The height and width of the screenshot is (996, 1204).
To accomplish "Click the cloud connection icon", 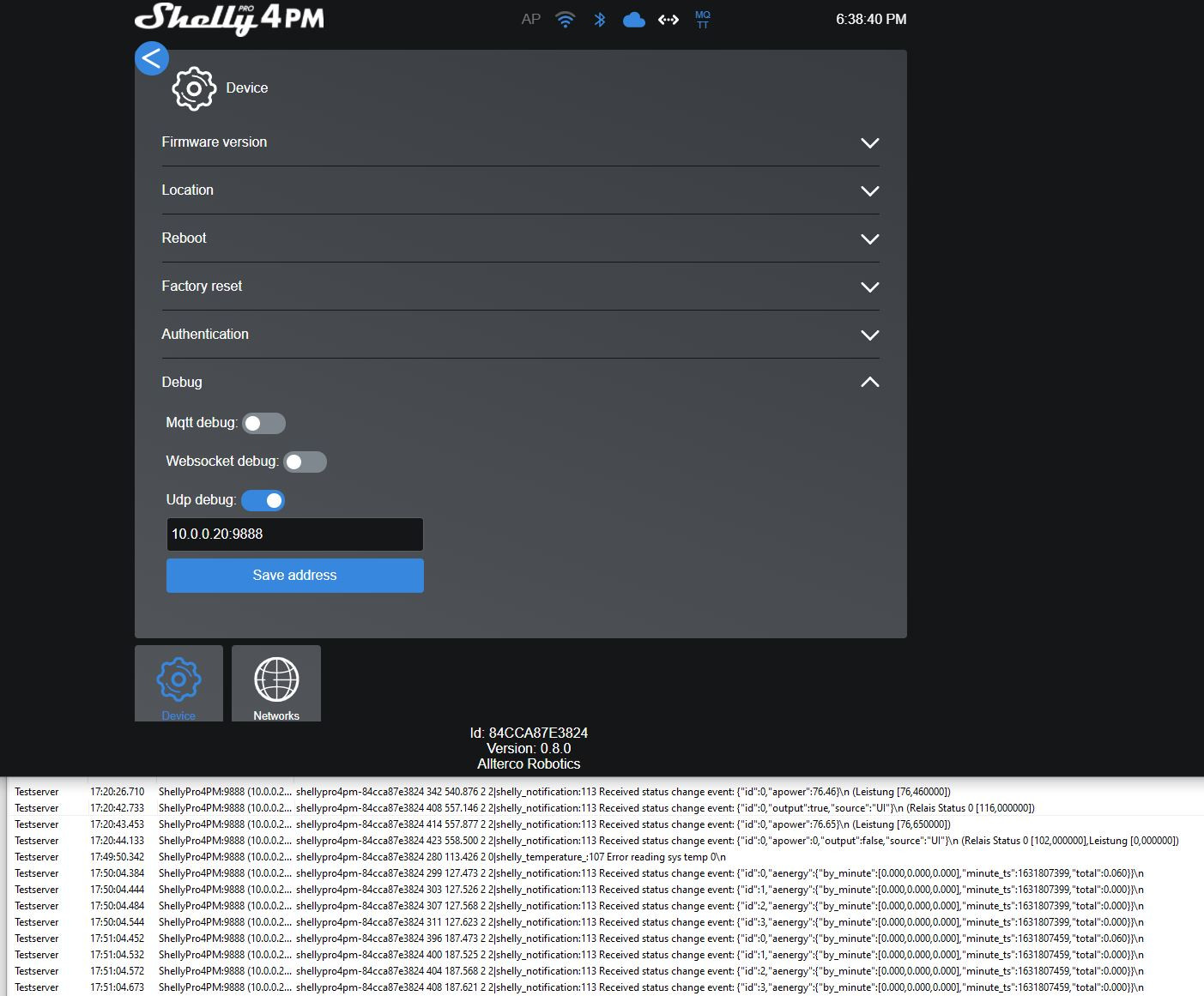I will [634, 19].
